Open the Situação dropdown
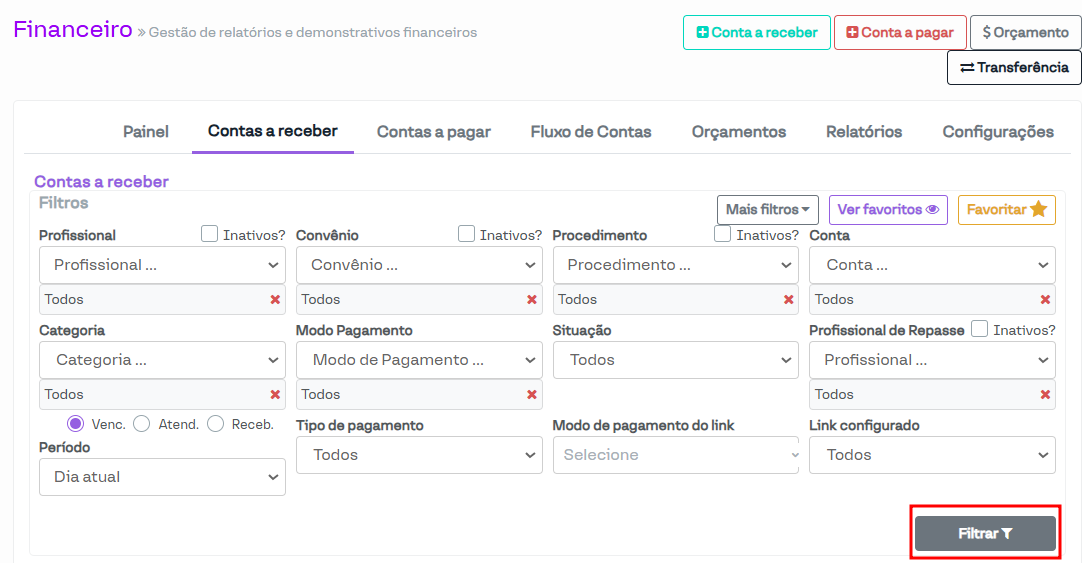1082x563 pixels. [x=675, y=360]
